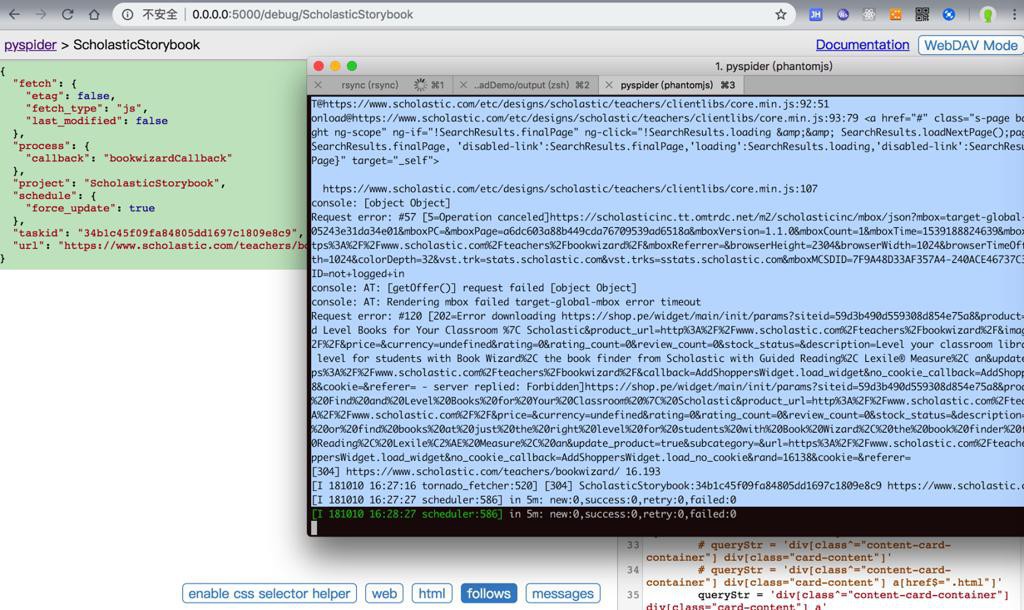Image resolution: width=1024 pixels, height=610 pixels.
Task: Click the "url" line in task JSON
Action: click(160, 246)
